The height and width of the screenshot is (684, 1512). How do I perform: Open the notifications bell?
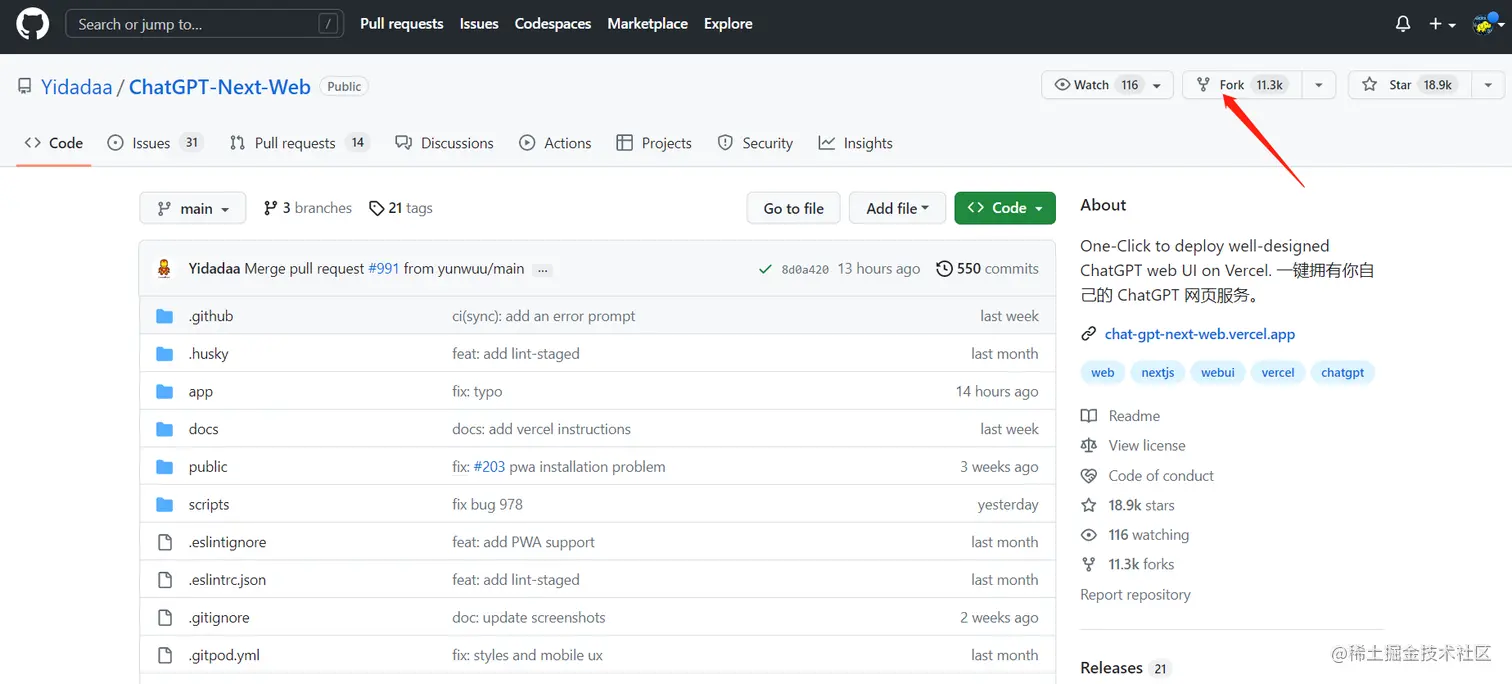coord(1402,23)
